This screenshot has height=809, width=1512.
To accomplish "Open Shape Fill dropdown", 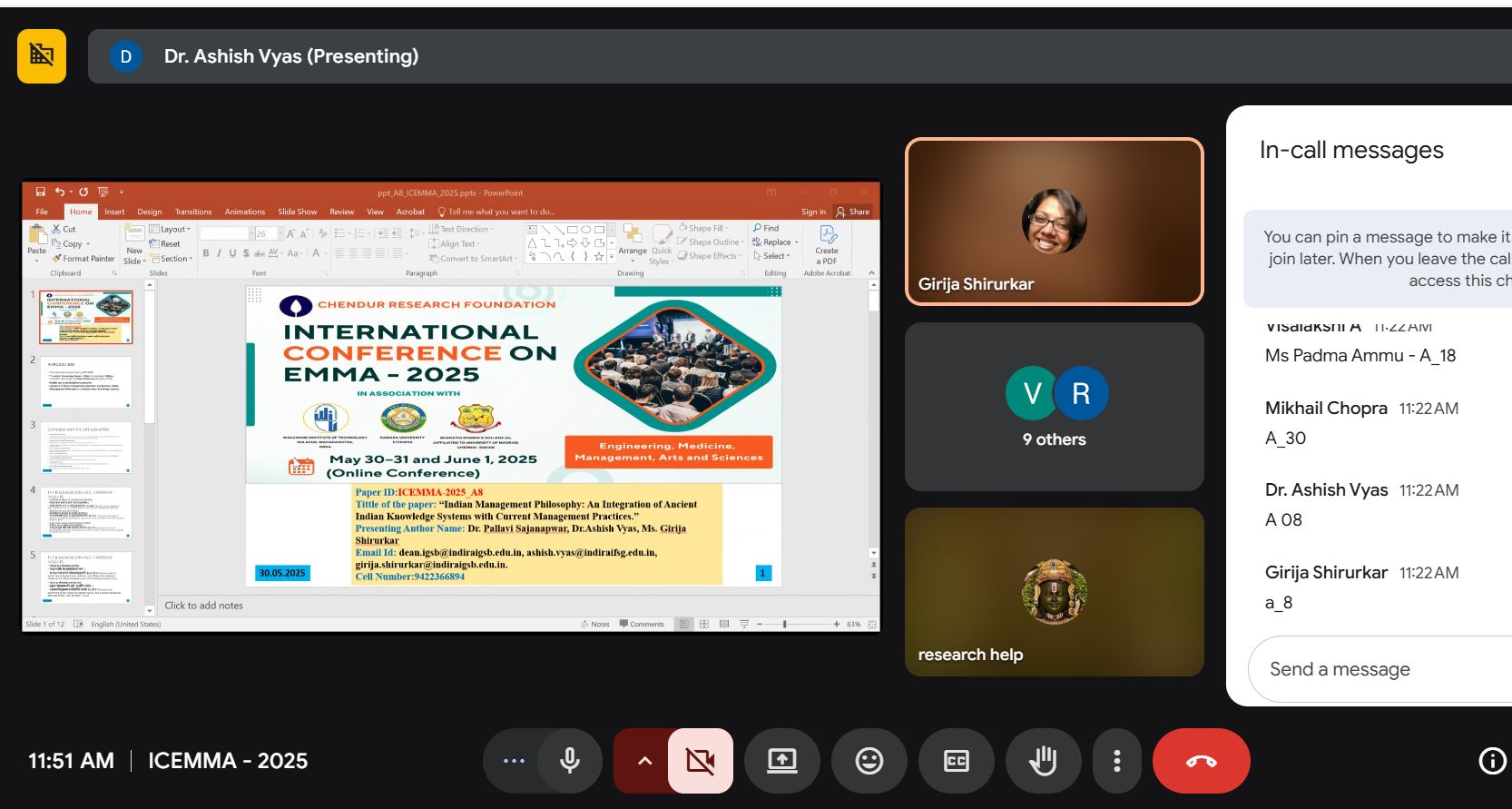I will 703,228.
